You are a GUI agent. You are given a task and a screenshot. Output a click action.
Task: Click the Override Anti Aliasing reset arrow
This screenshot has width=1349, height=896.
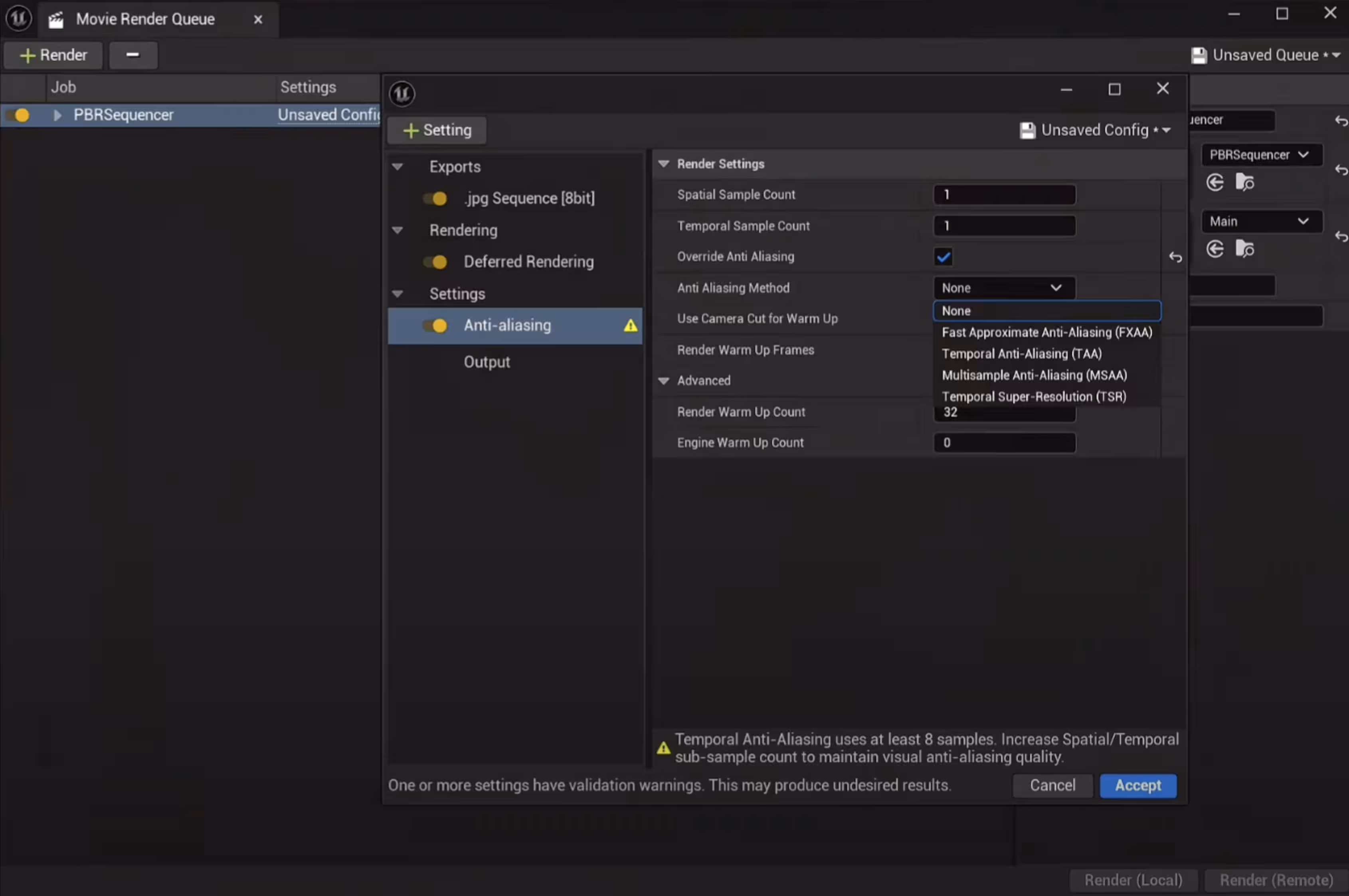(1175, 258)
